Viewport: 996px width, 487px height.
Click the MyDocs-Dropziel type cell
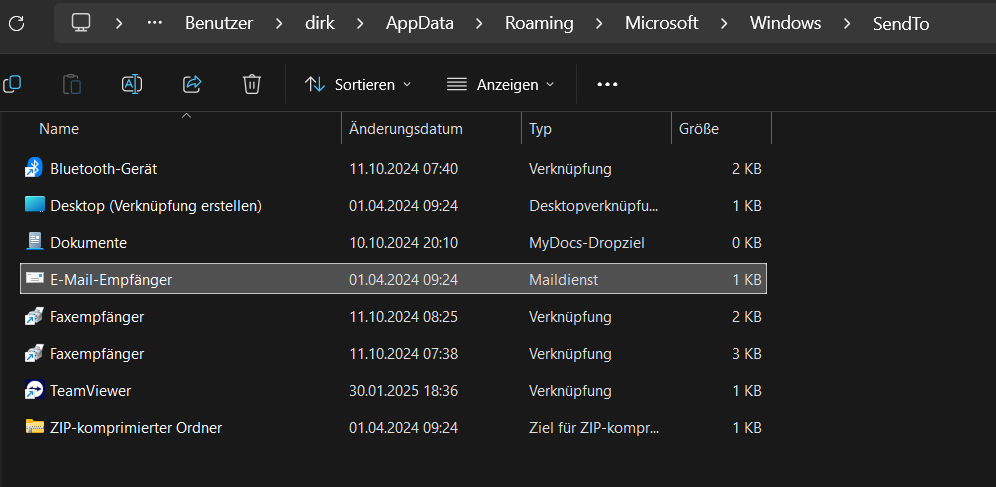pos(586,243)
